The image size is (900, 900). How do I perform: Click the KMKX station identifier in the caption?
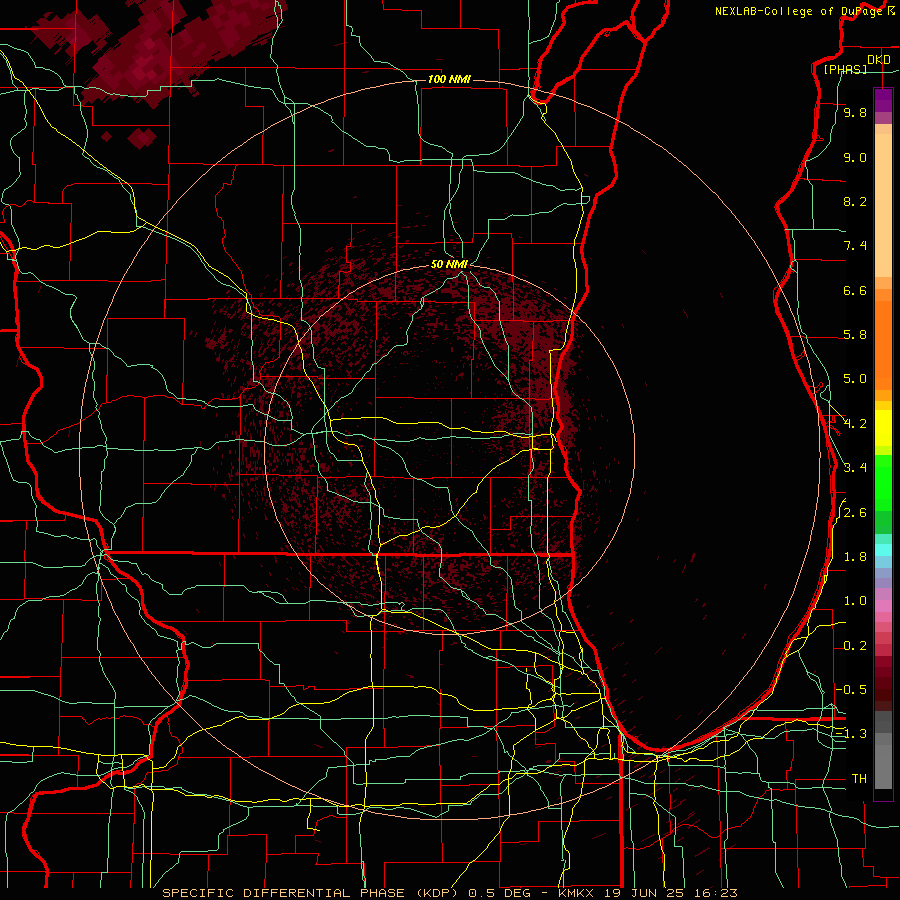click(x=577, y=893)
